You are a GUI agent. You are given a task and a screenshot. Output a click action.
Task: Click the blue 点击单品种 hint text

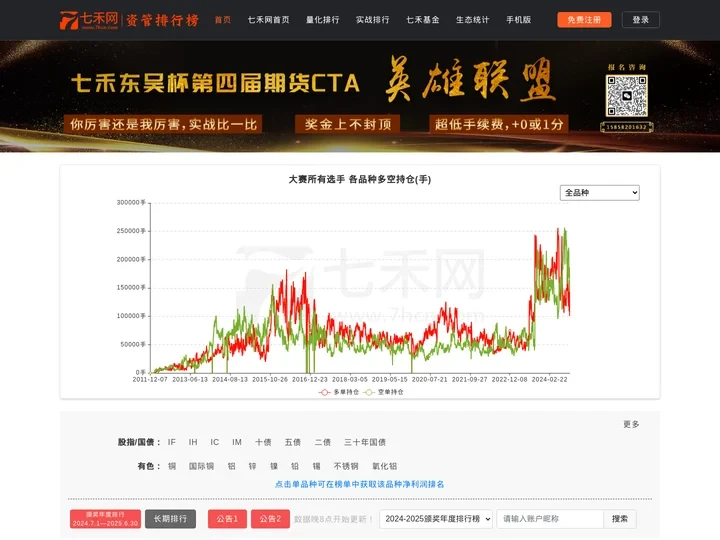(360, 484)
